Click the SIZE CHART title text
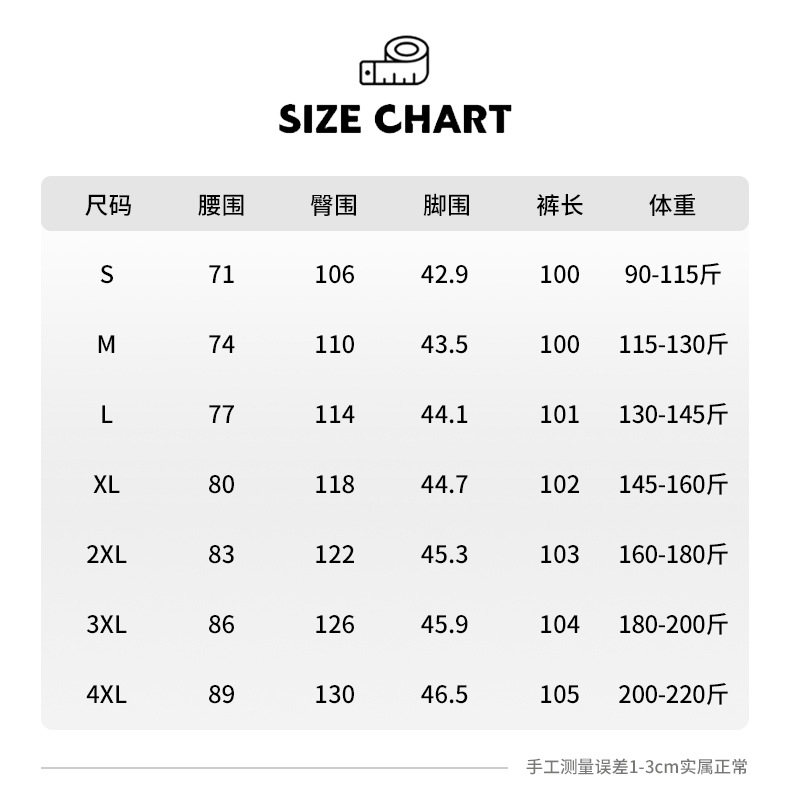The image size is (790, 808). tap(394, 120)
